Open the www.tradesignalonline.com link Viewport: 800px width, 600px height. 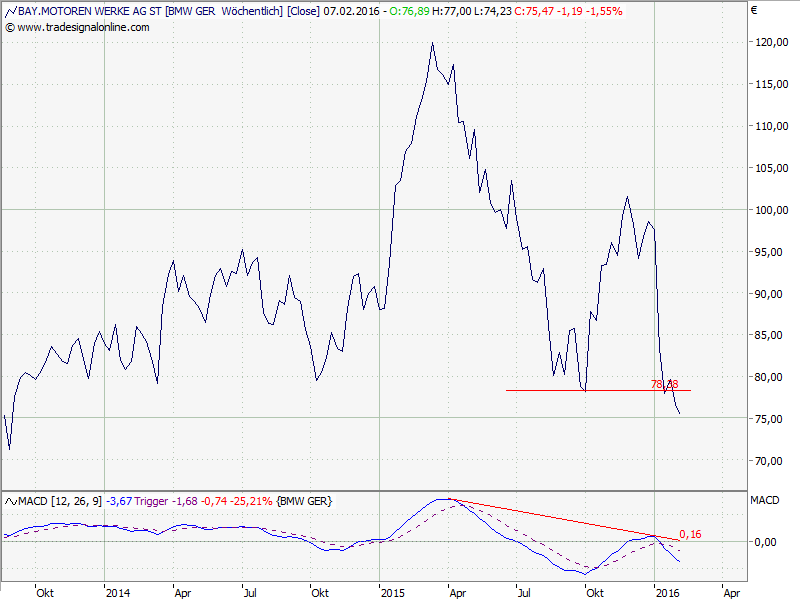(x=83, y=27)
